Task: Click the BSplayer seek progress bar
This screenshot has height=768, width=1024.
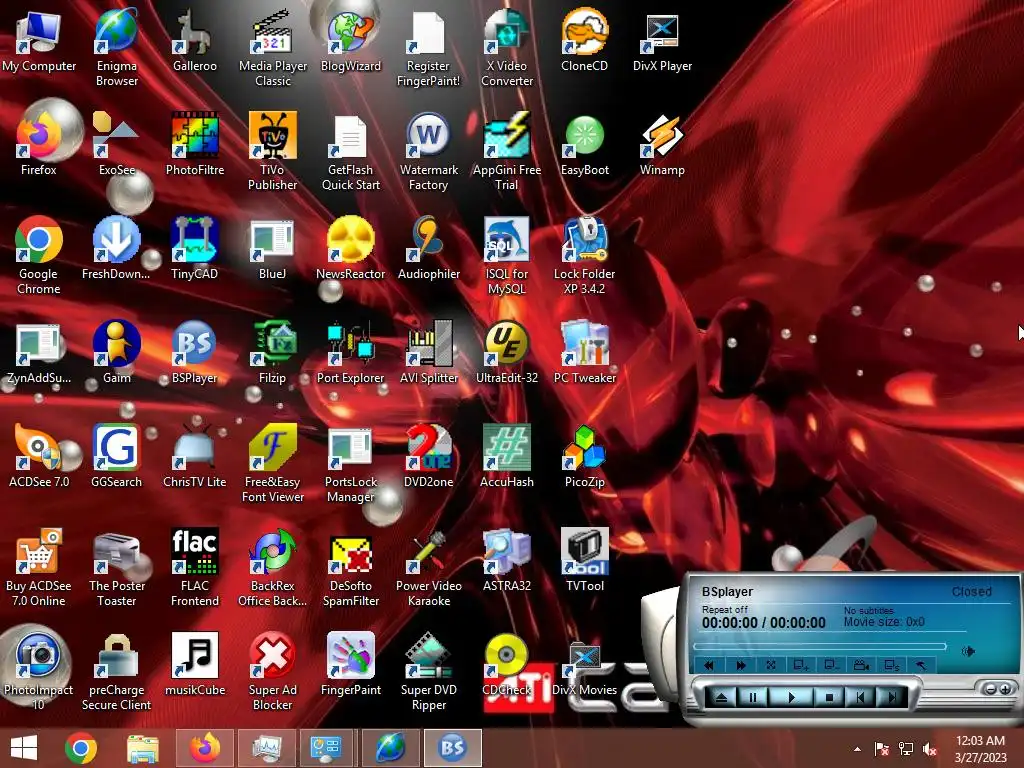Action: click(x=820, y=646)
